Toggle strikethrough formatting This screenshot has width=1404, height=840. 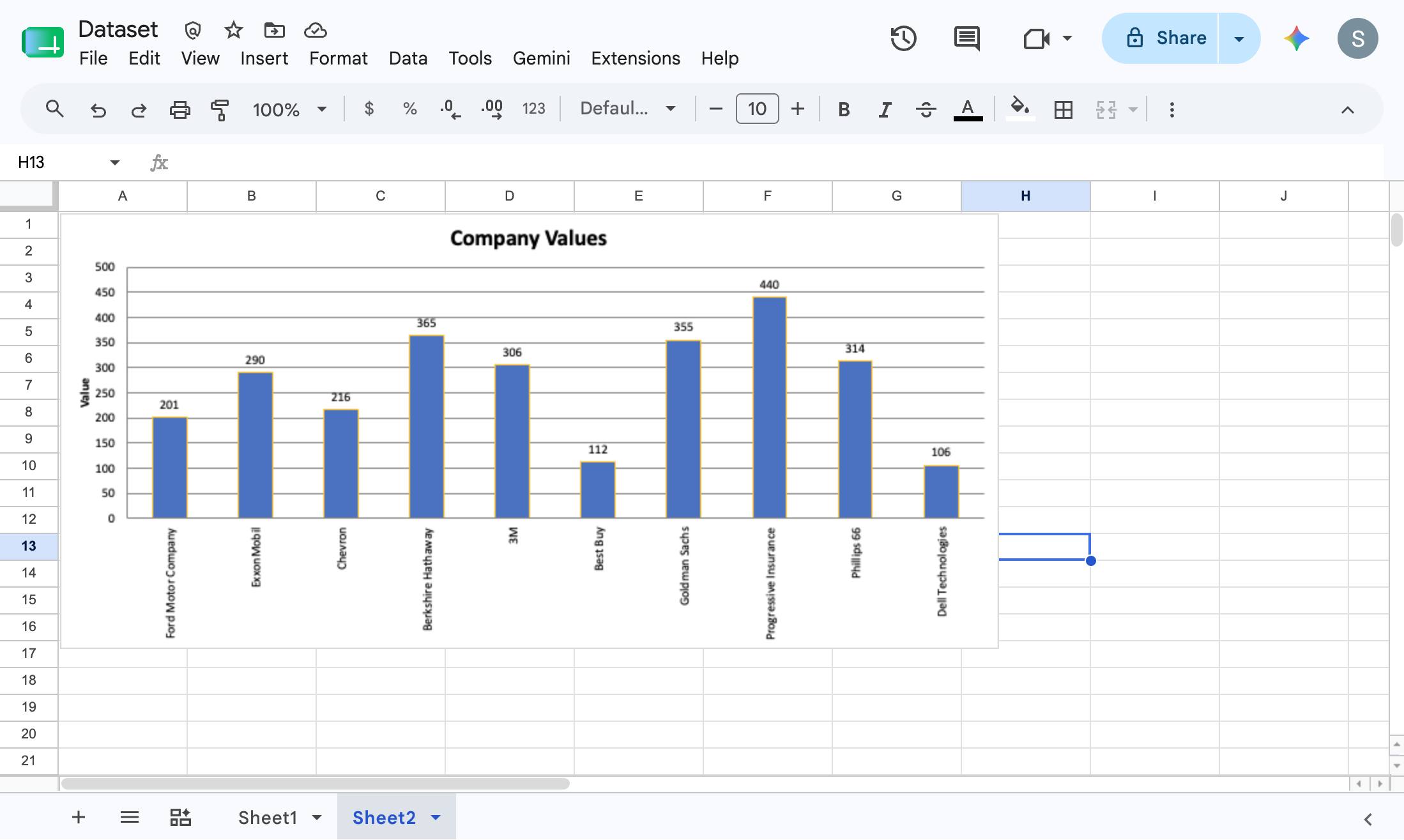point(926,110)
